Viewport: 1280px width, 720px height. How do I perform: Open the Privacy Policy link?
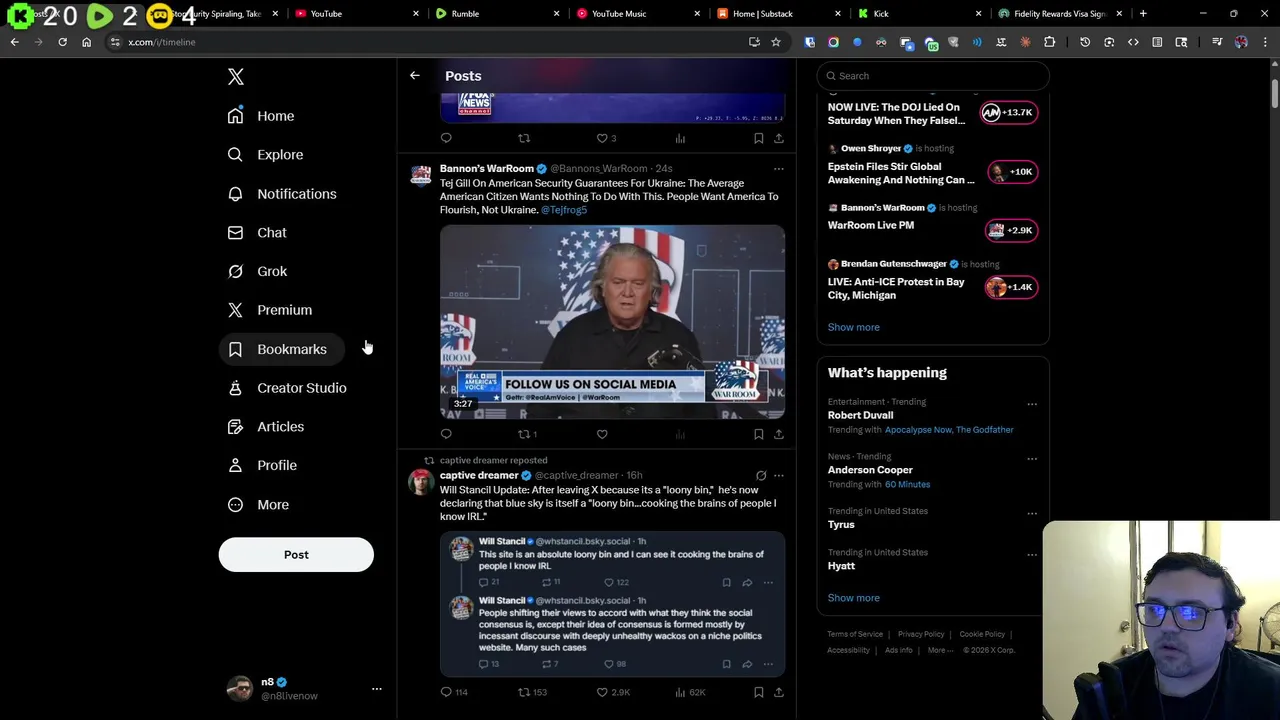921,634
